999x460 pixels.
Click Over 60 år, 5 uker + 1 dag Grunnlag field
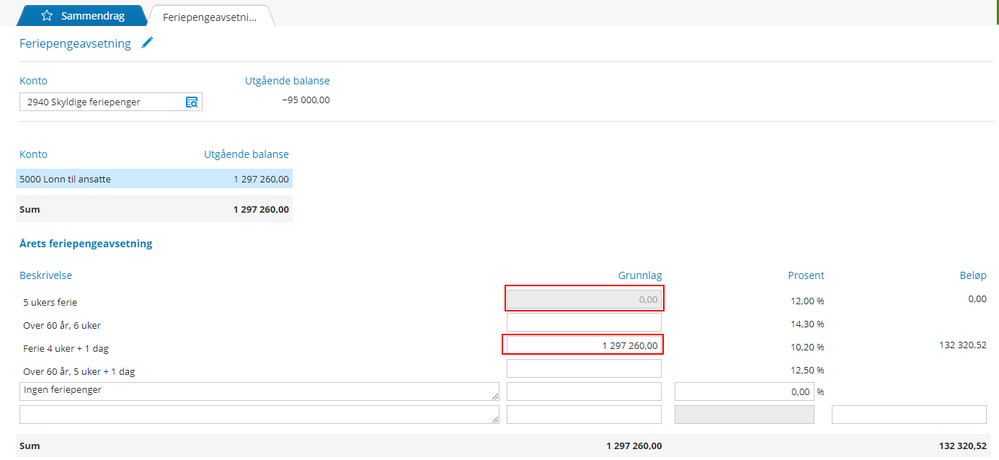(x=584, y=368)
